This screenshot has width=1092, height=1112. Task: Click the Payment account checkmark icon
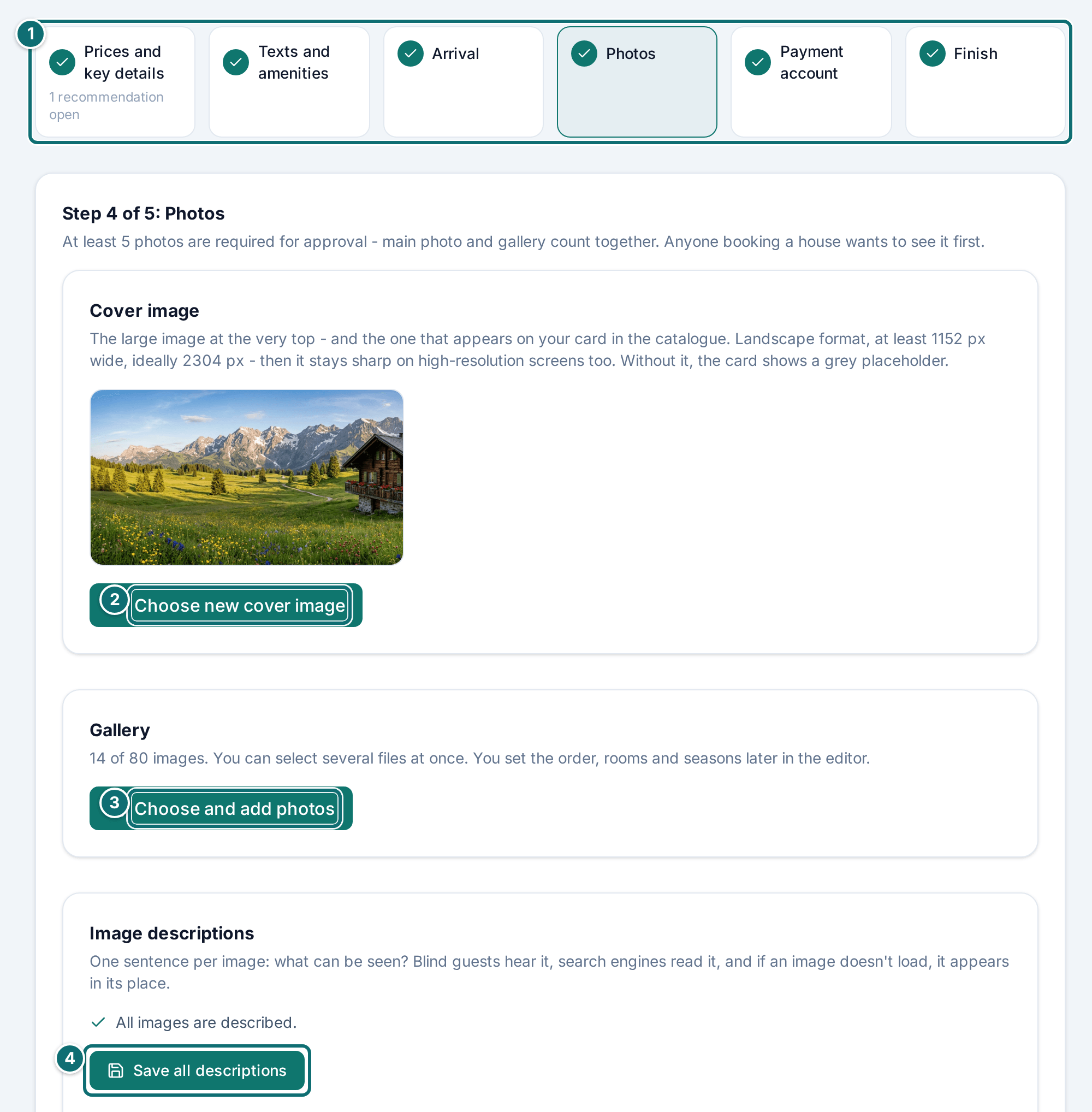pyautogui.click(x=758, y=62)
